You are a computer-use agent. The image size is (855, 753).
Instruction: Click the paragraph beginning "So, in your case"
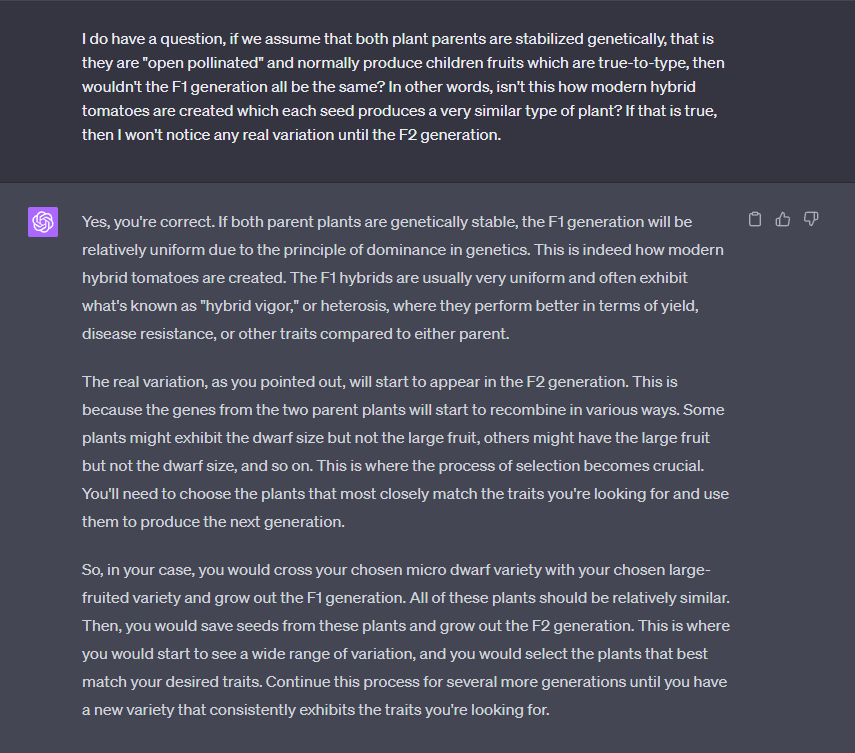click(x=406, y=640)
